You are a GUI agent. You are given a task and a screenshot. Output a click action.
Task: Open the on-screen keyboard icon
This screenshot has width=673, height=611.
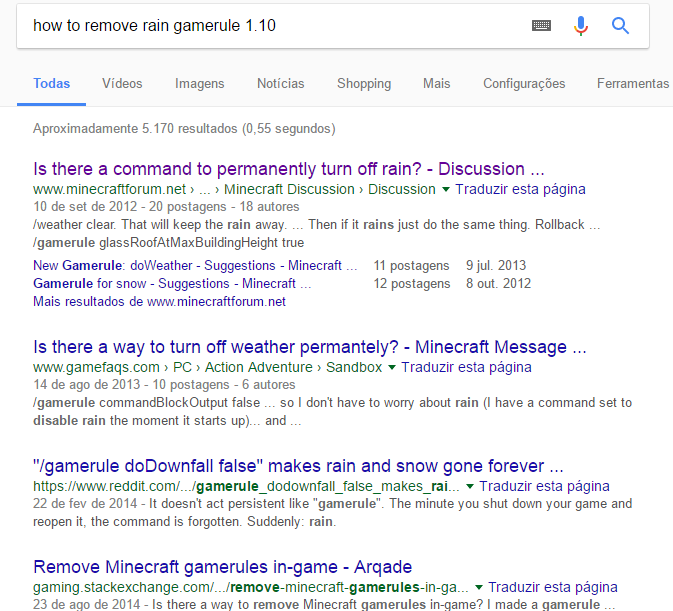tap(541, 26)
